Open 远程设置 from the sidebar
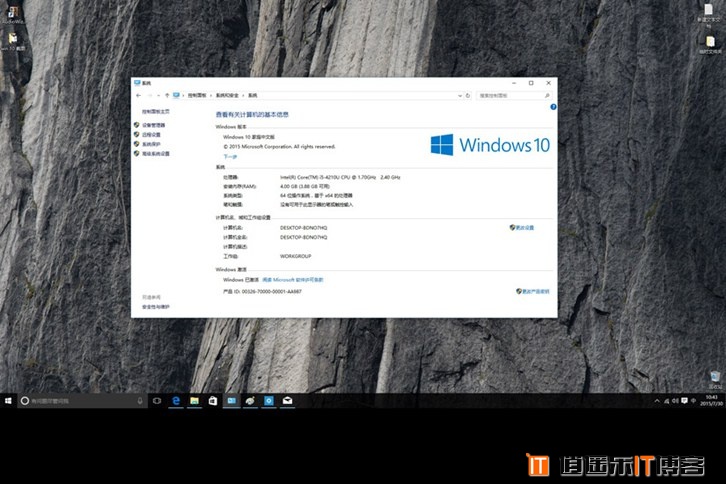This screenshot has width=726, height=484. click(x=151, y=135)
